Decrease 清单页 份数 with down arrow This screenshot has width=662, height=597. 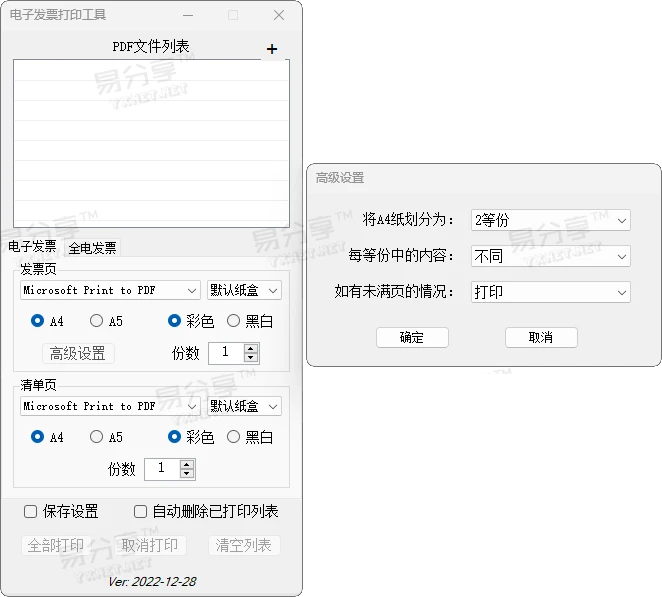(187, 474)
